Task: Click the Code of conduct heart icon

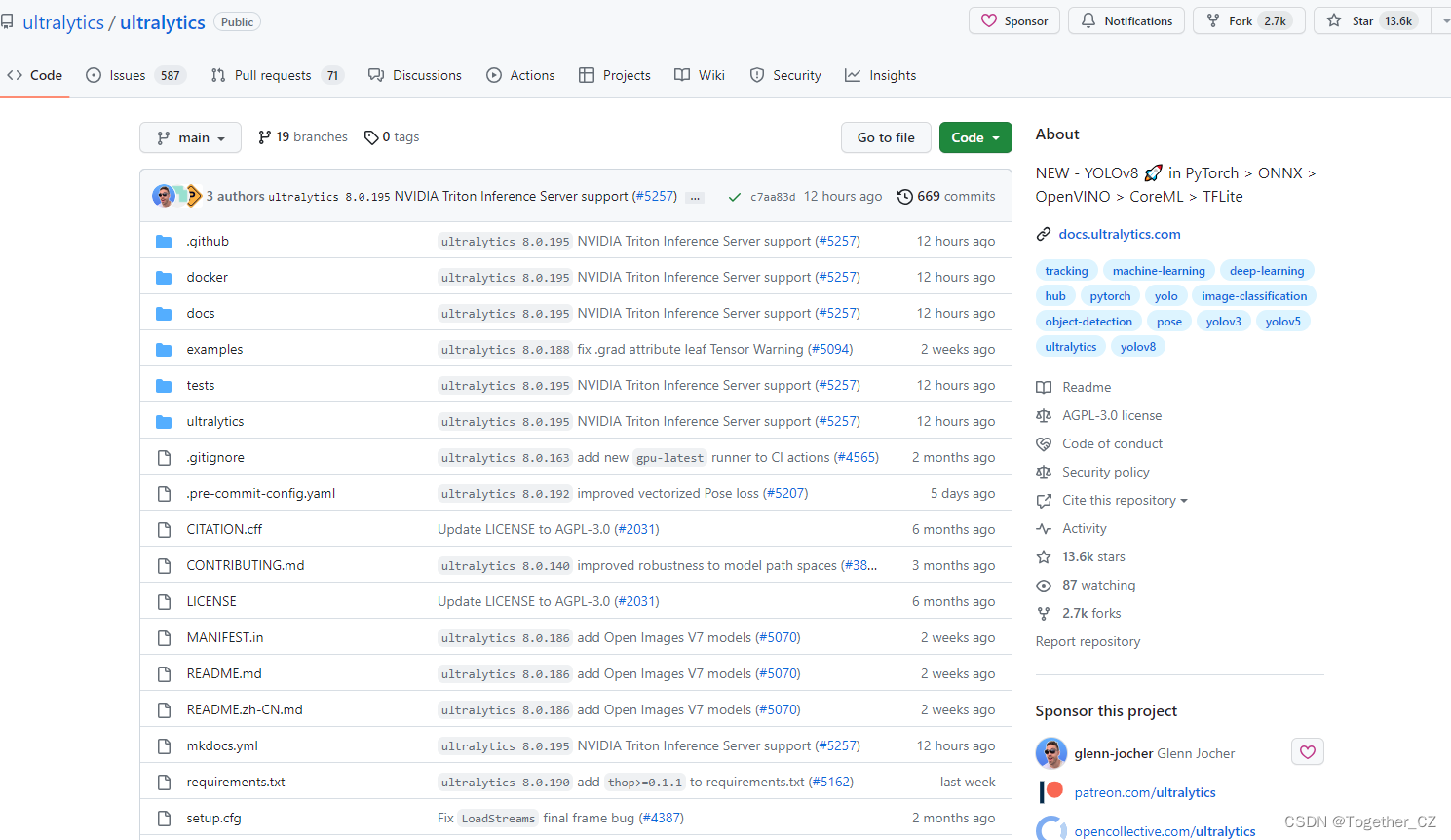Action: pyautogui.click(x=1044, y=443)
